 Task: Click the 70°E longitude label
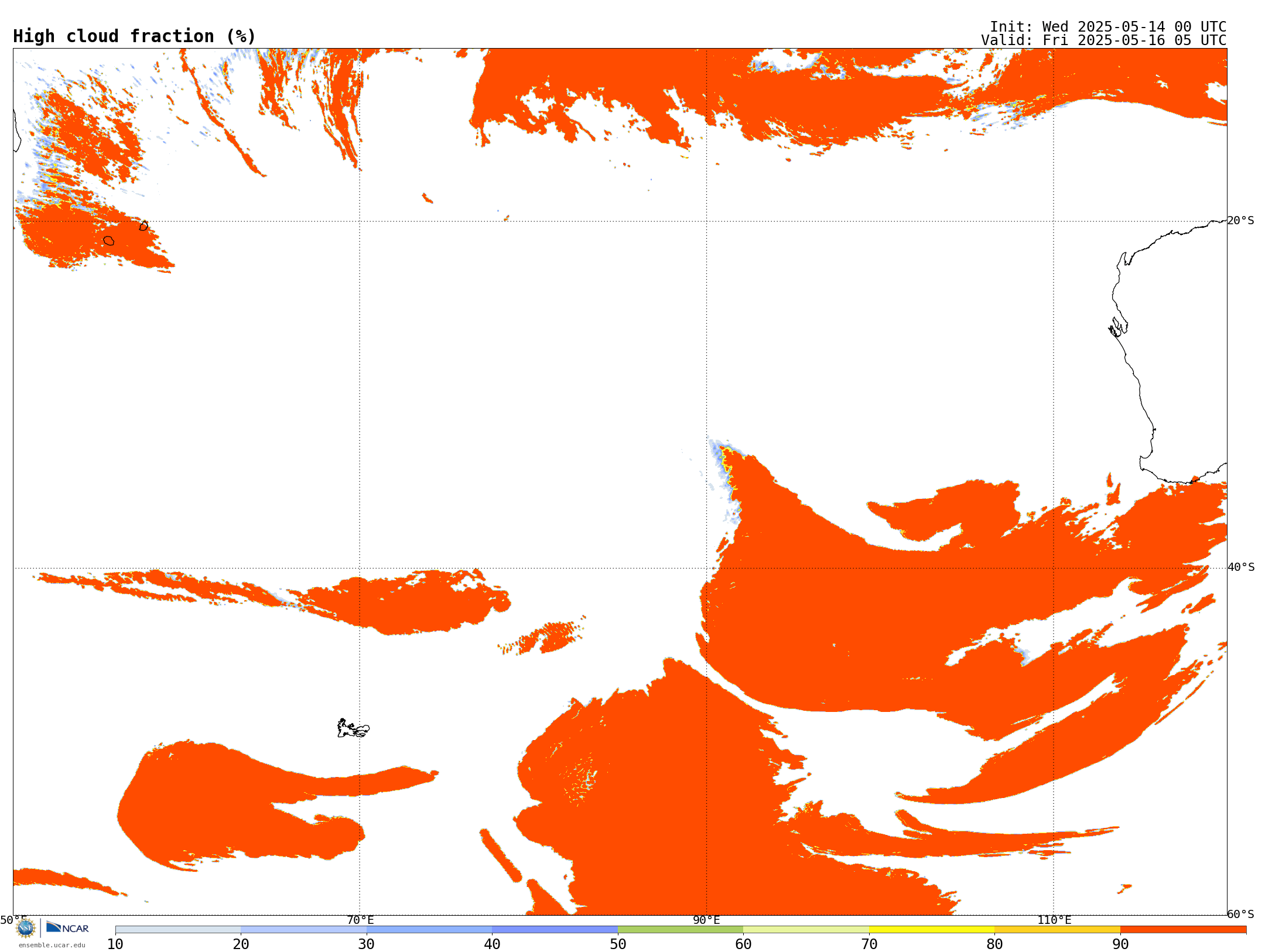click(360, 920)
